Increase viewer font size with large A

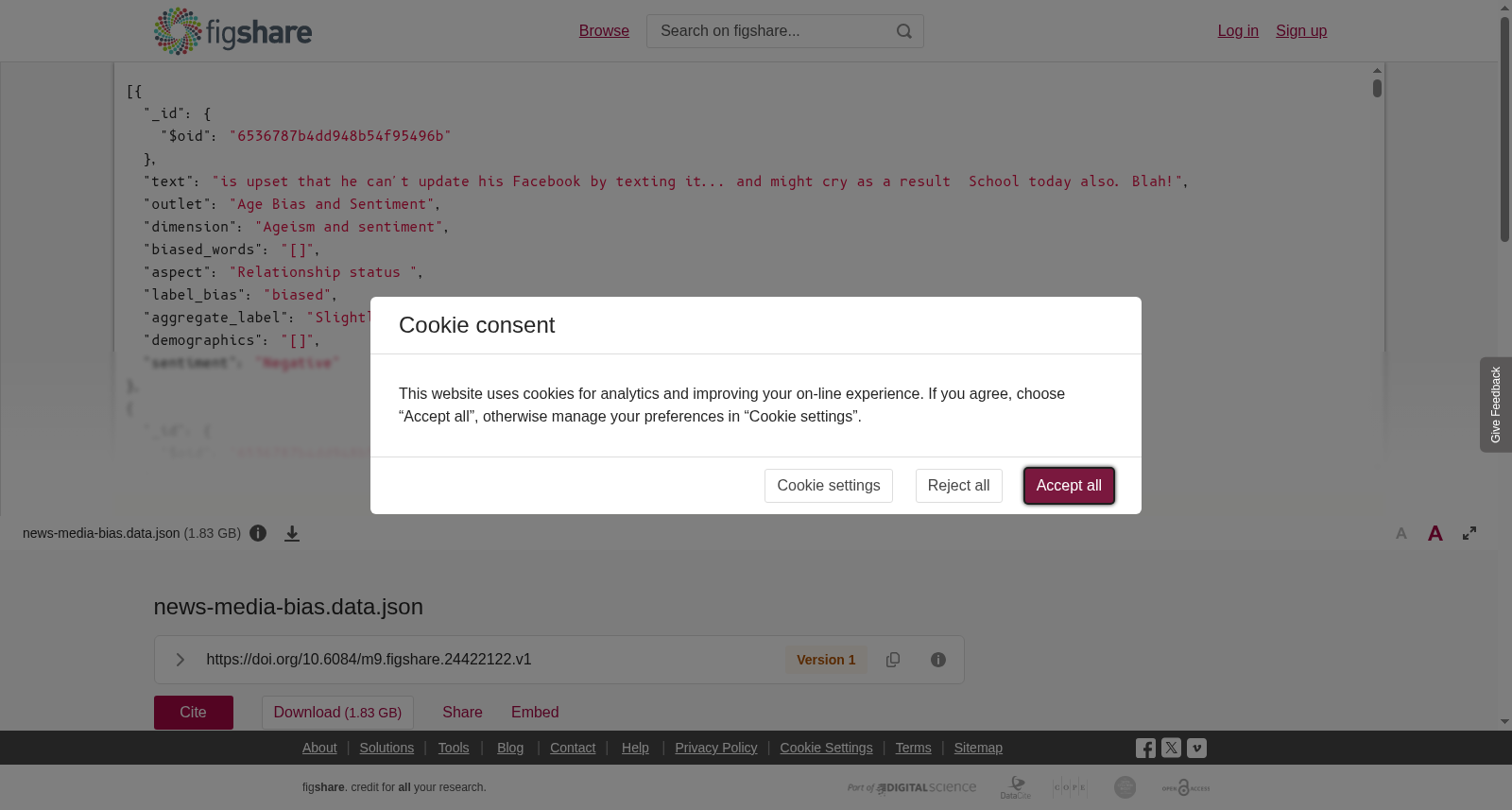pos(1435,533)
